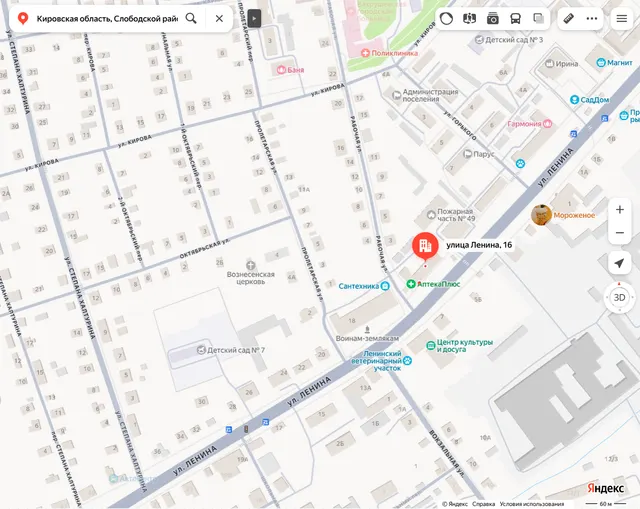Open Условия использования link
The image size is (640, 509).
pos(532,504)
